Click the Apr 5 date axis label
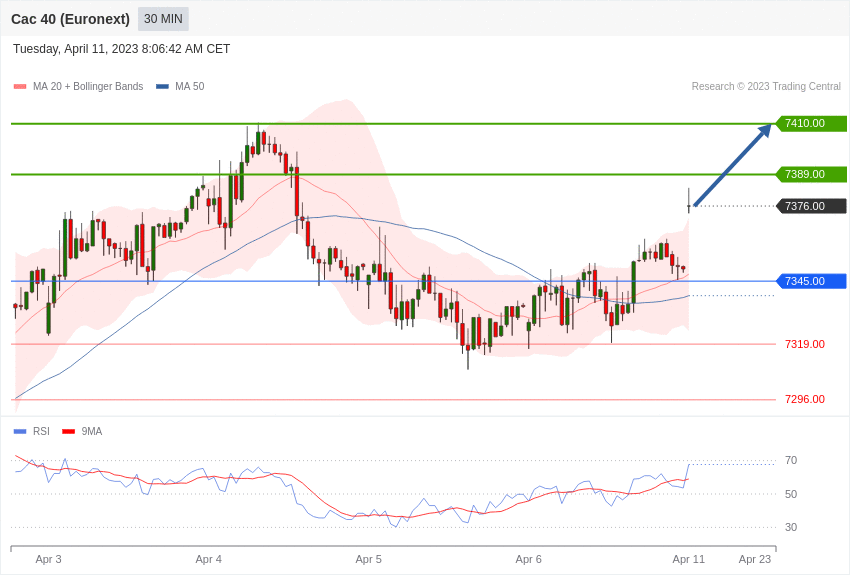 (369, 559)
